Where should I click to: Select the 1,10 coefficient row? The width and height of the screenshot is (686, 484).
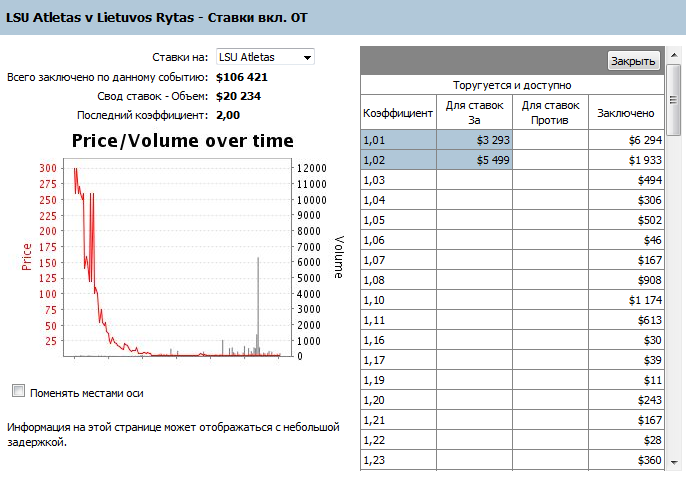512,300
